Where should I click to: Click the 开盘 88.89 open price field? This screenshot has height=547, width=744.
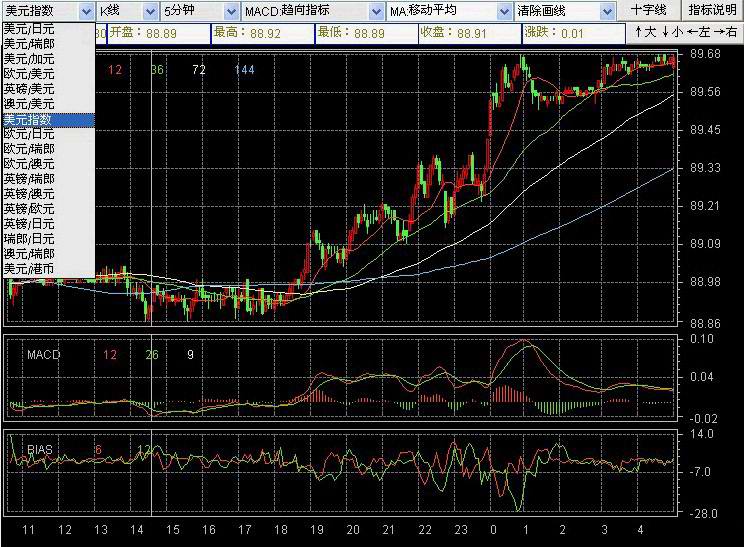coord(158,33)
